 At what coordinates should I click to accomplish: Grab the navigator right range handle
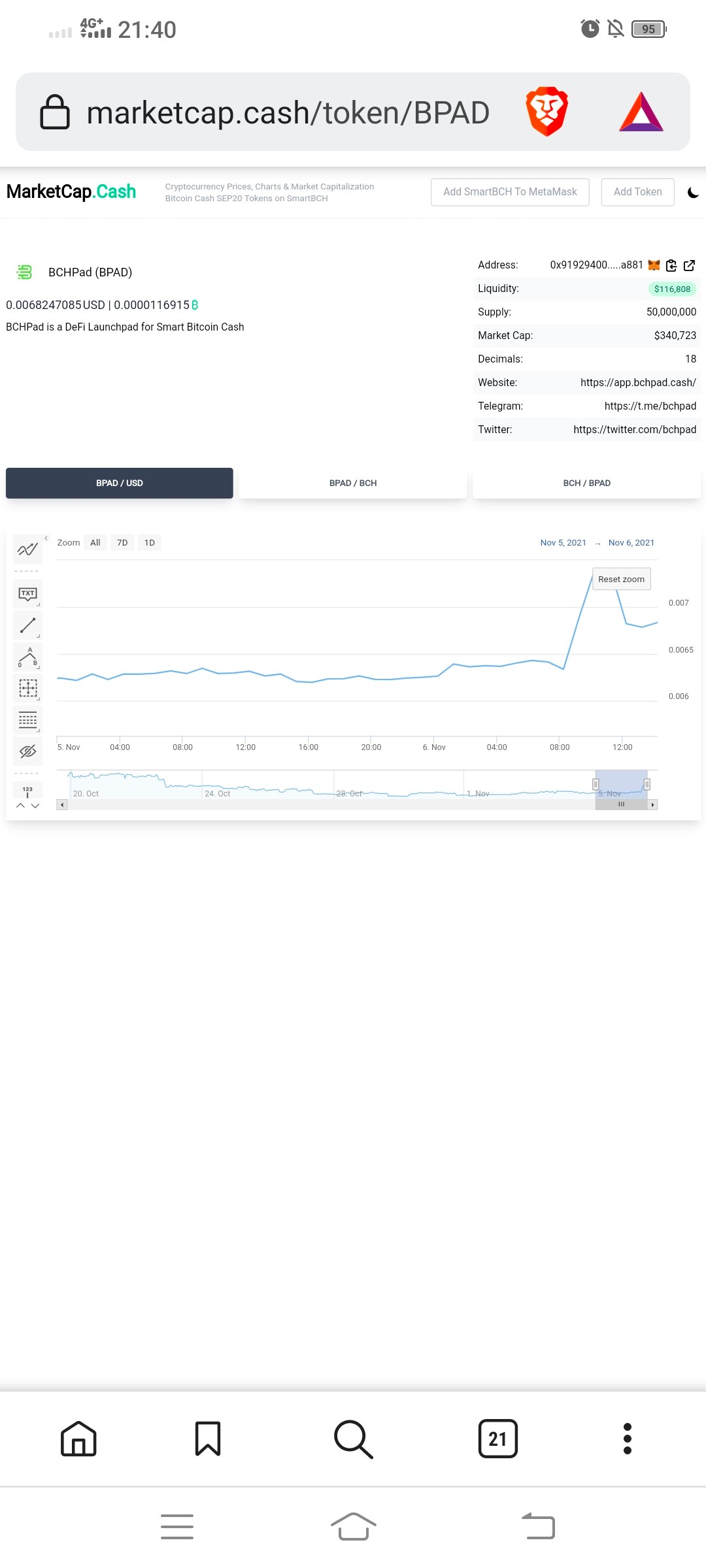(x=647, y=784)
